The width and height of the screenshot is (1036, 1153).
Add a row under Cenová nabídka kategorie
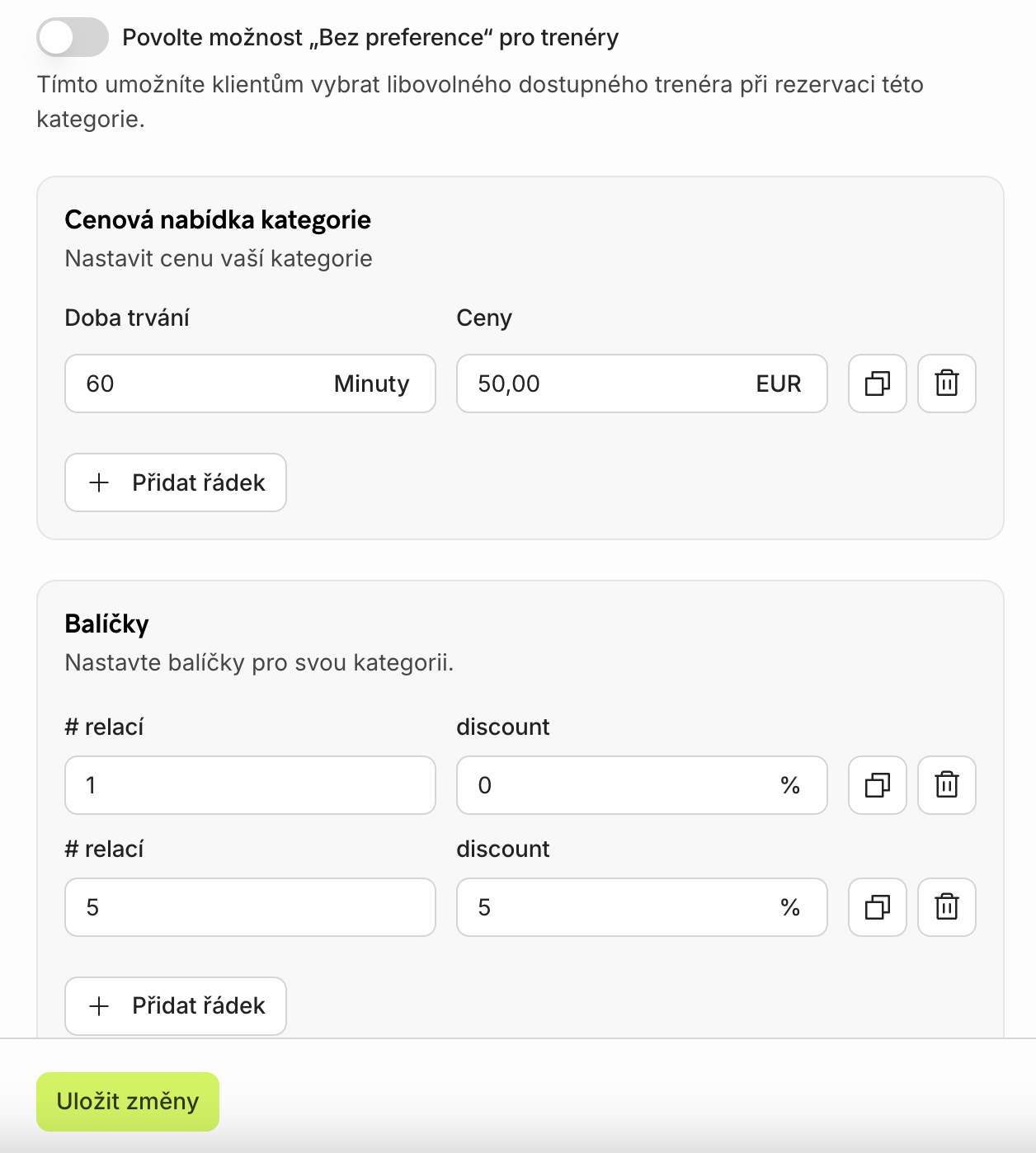coord(176,482)
